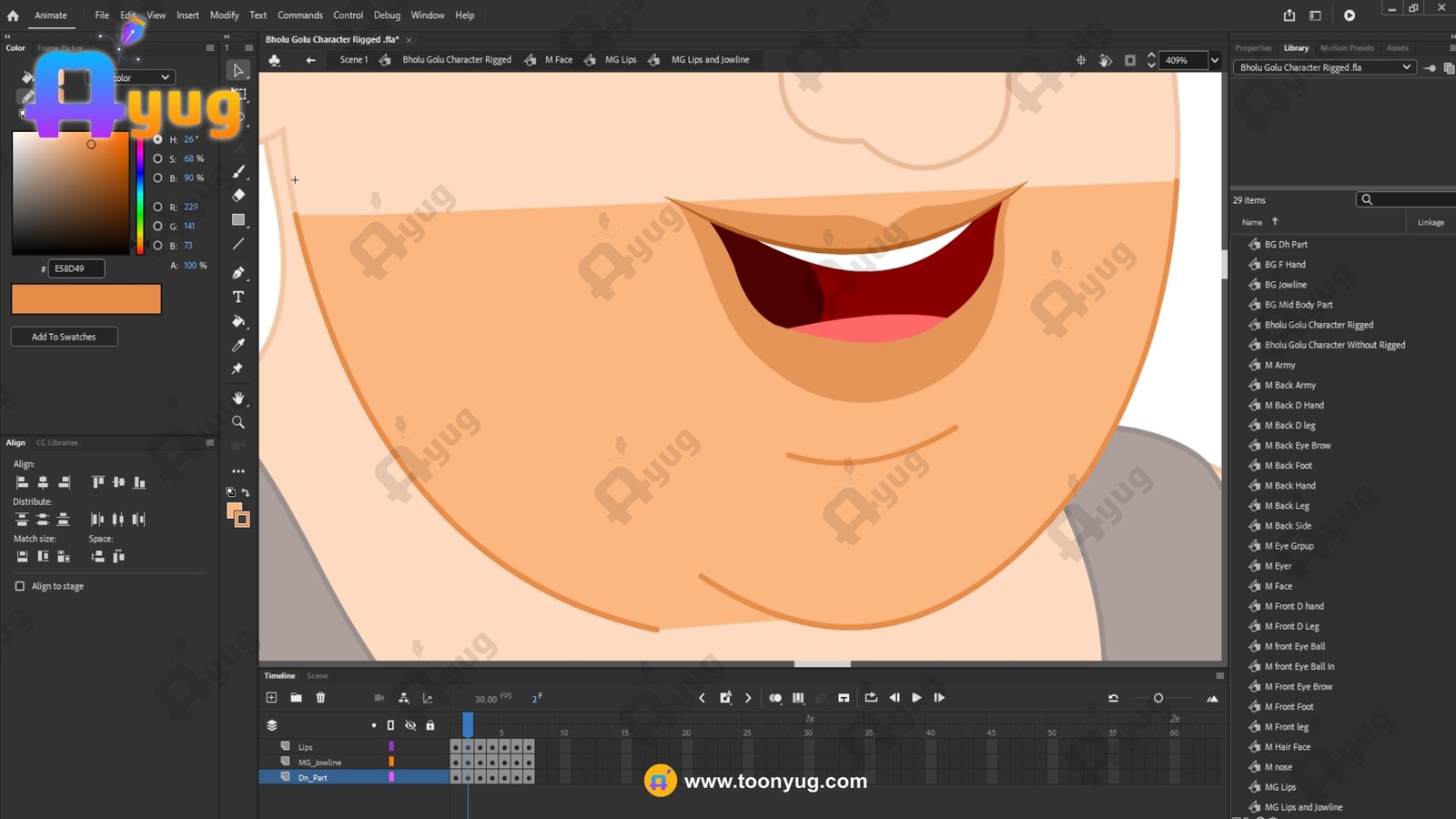
Task: Select the Zoom magnifier tool
Action: pos(238,422)
